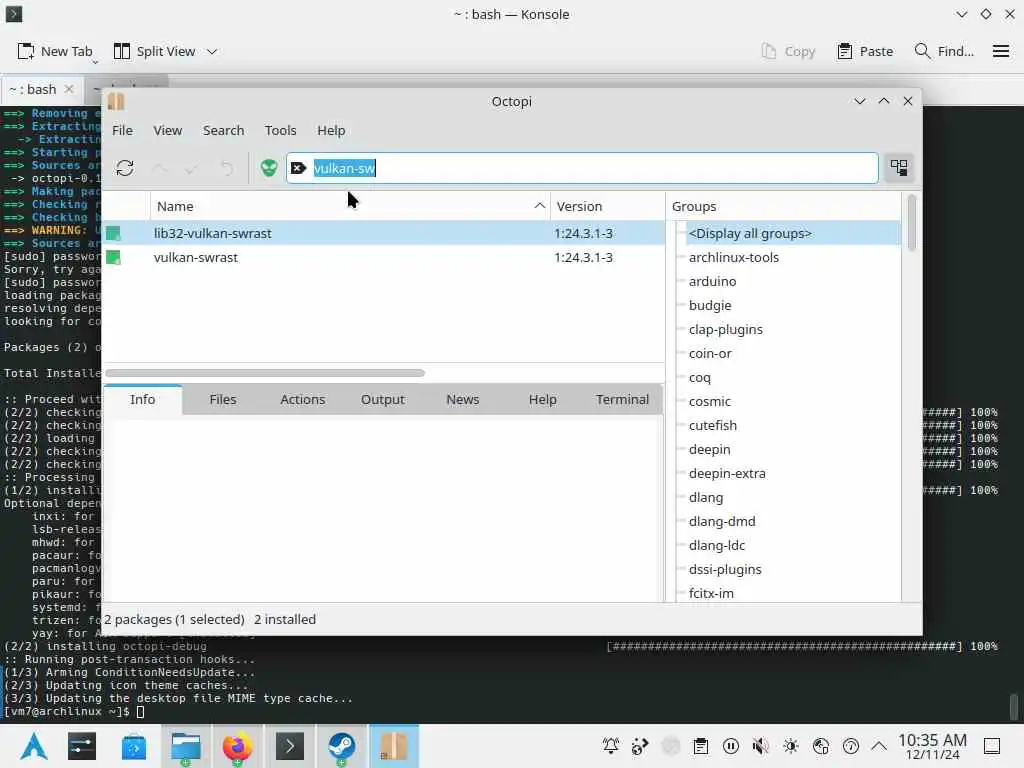Screen dimensions: 1024x768
Task: Select the vulkan-swrast package row
Action: coord(384,257)
